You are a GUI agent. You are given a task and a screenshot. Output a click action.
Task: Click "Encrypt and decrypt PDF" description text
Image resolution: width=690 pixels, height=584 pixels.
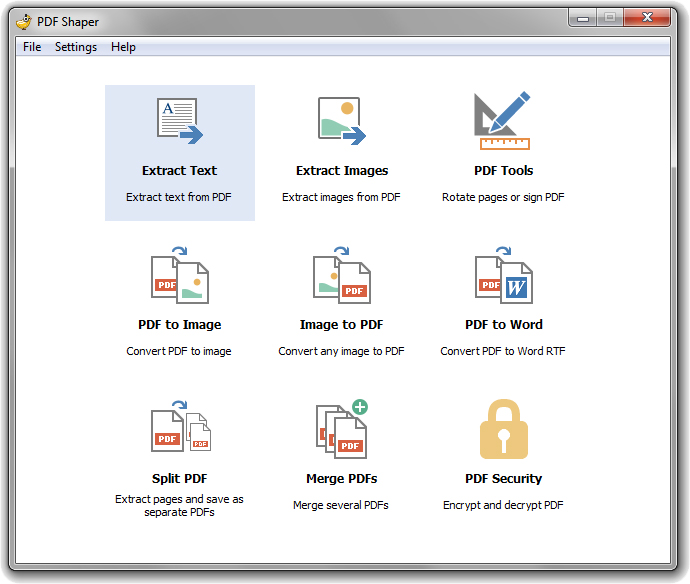point(503,505)
